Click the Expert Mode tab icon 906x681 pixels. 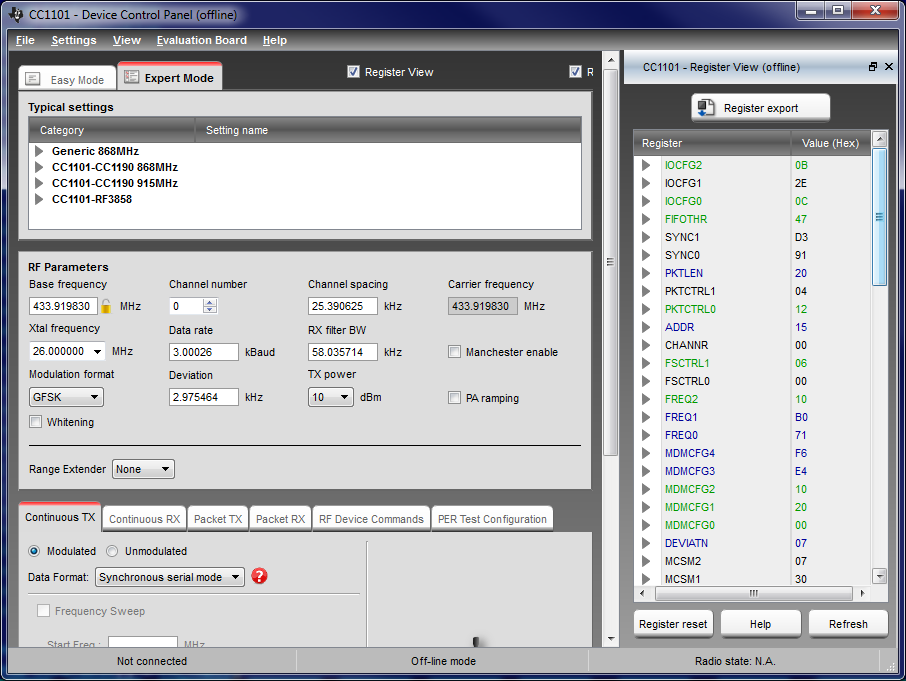132,77
